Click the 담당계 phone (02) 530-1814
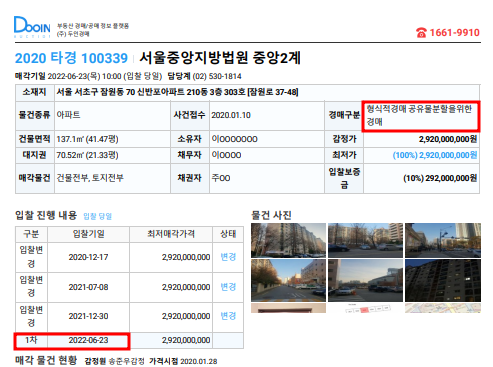This screenshot has width=493, height=367. (217, 76)
